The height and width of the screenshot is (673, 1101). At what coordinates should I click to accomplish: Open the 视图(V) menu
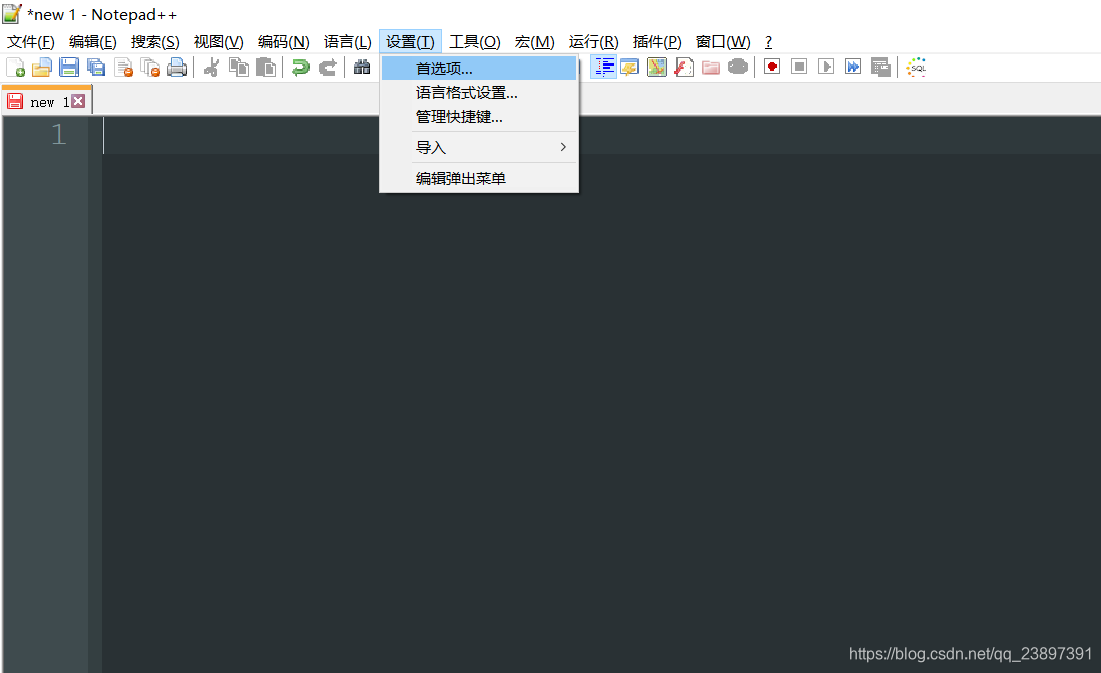(218, 41)
